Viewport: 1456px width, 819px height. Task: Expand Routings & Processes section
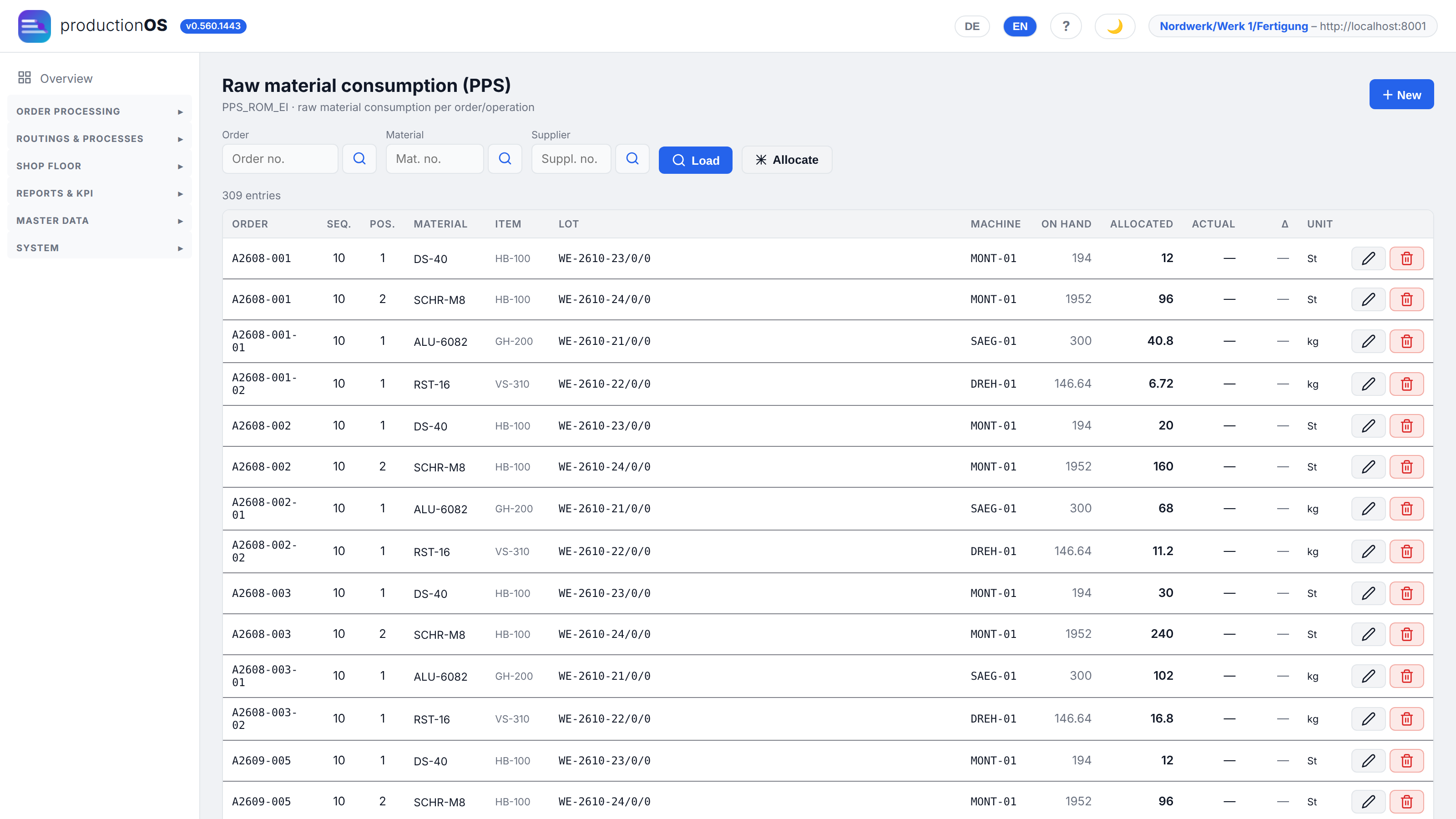click(x=100, y=138)
